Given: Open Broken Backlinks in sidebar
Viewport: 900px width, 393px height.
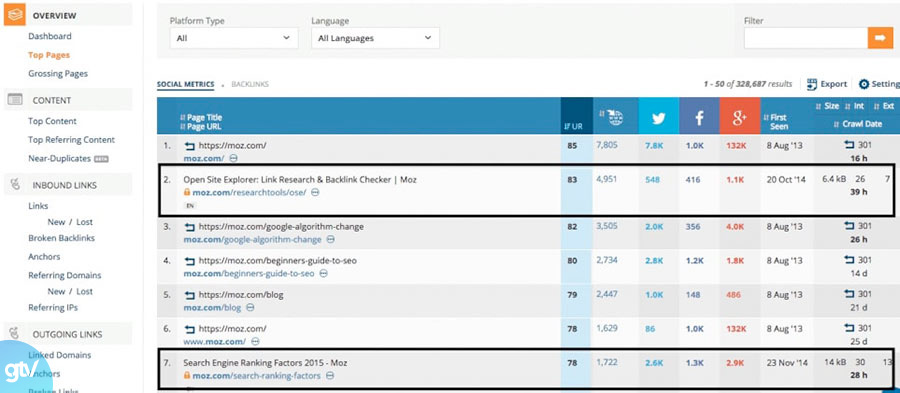Looking at the screenshot, I should (x=61, y=238).
